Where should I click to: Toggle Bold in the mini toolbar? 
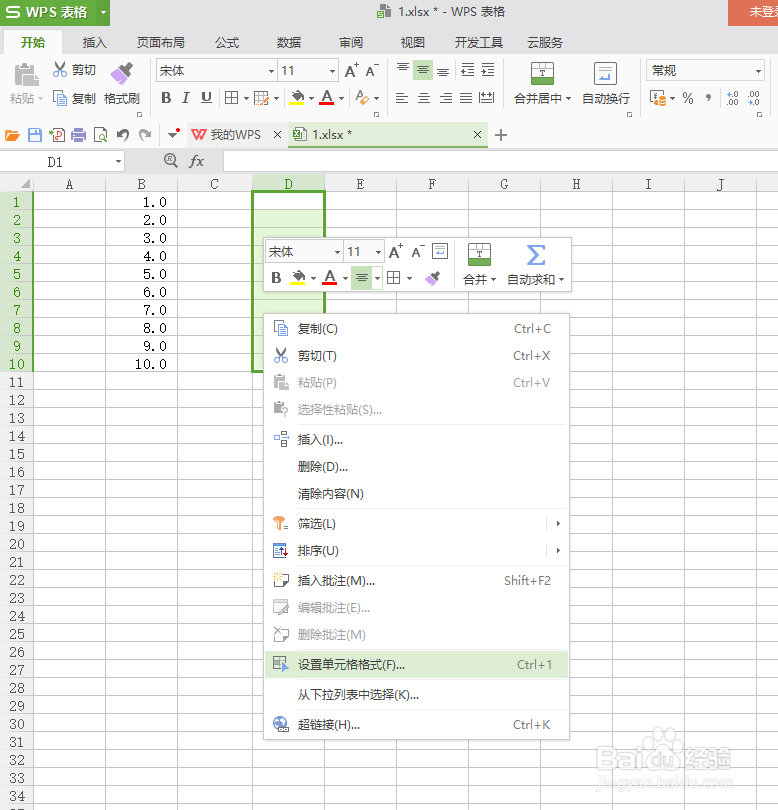click(x=276, y=278)
